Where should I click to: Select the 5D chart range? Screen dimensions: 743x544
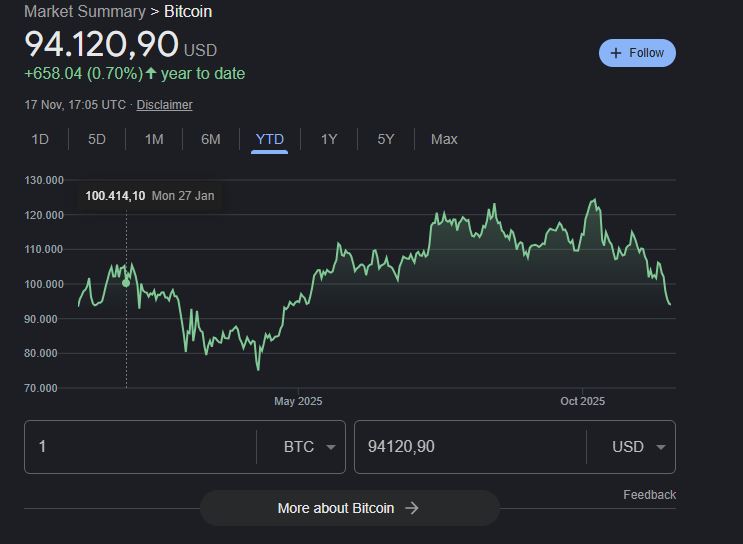tap(97, 139)
